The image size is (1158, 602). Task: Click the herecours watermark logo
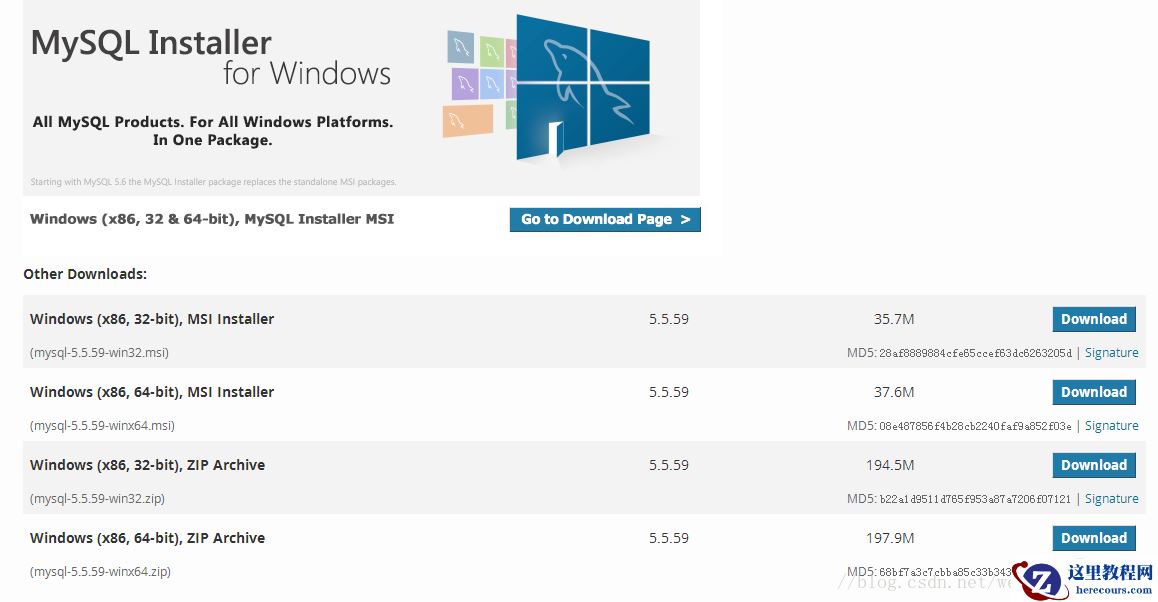tap(1083, 579)
